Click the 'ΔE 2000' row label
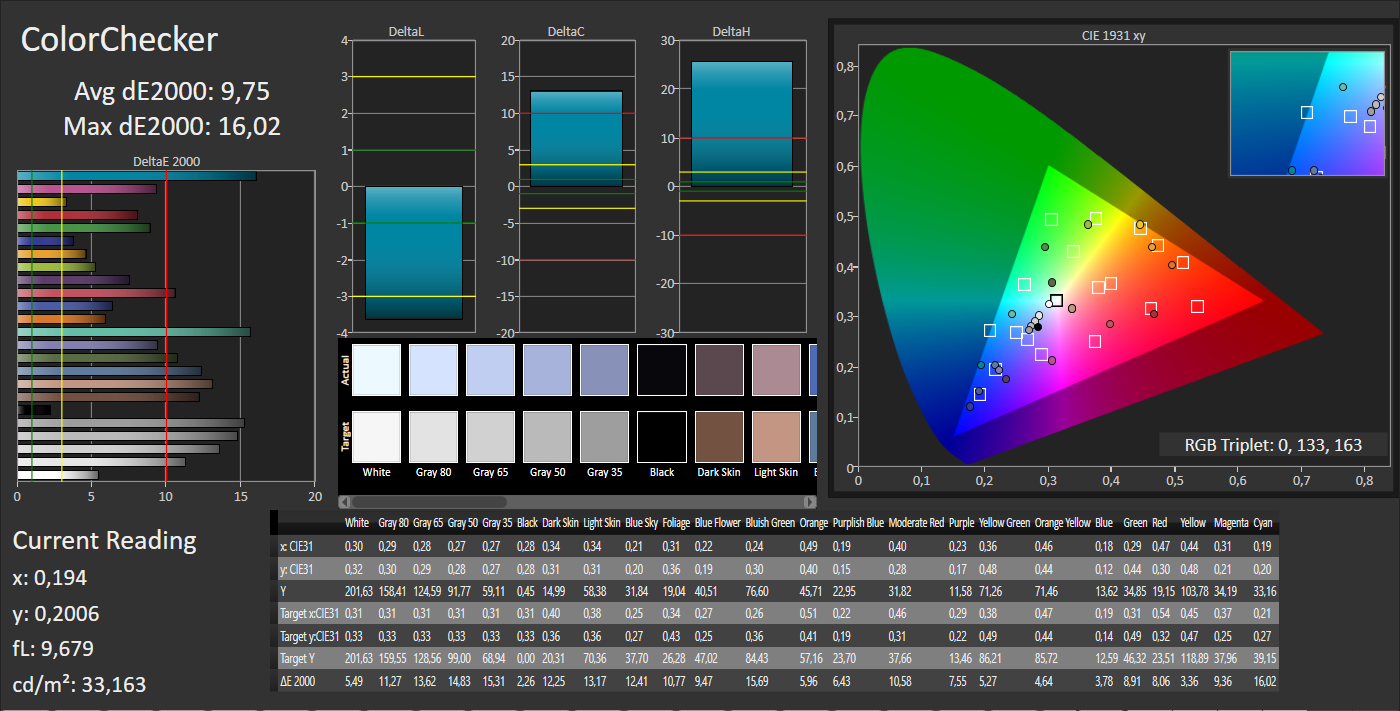This screenshot has height=711, width=1400. [298, 682]
